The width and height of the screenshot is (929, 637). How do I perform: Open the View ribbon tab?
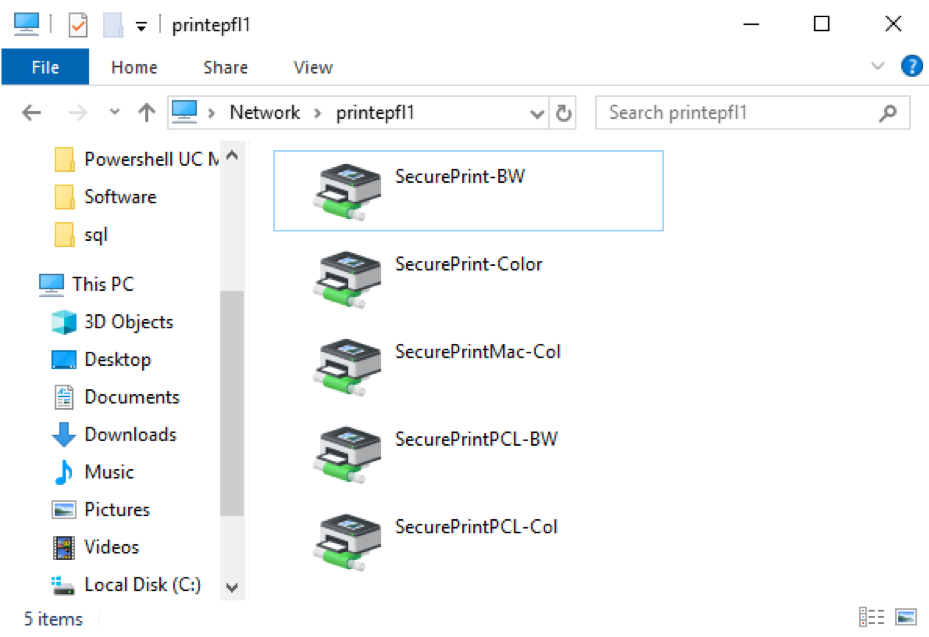[313, 68]
